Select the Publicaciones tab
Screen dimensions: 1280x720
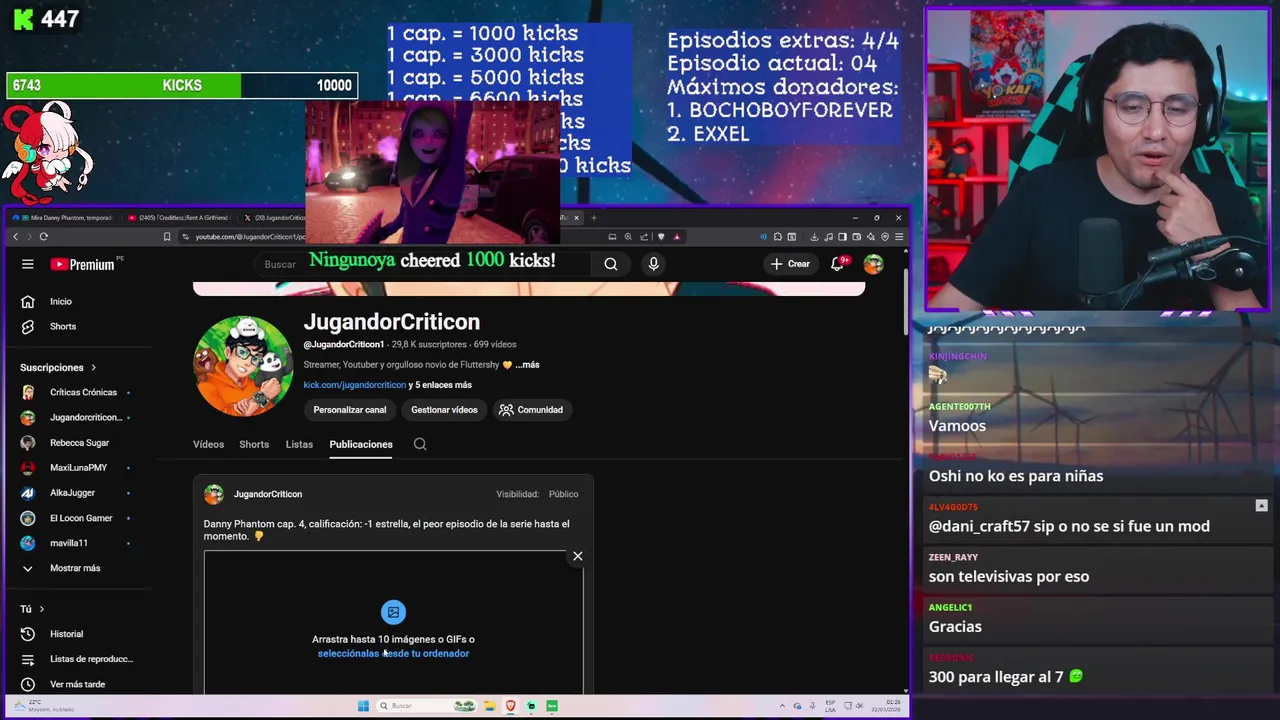[361, 444]
